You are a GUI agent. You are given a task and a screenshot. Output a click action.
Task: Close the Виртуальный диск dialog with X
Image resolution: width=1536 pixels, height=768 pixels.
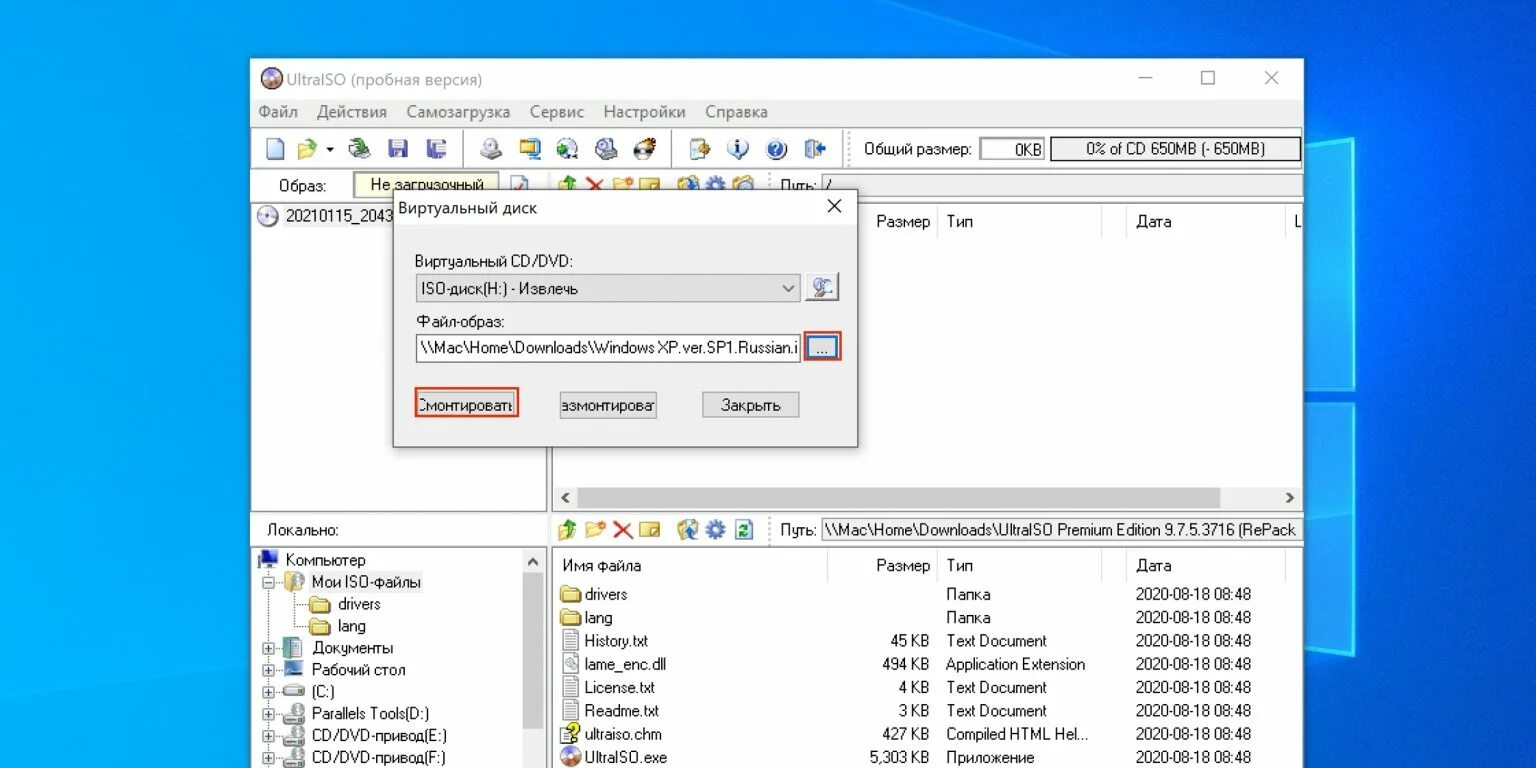[x=834, y=207]
